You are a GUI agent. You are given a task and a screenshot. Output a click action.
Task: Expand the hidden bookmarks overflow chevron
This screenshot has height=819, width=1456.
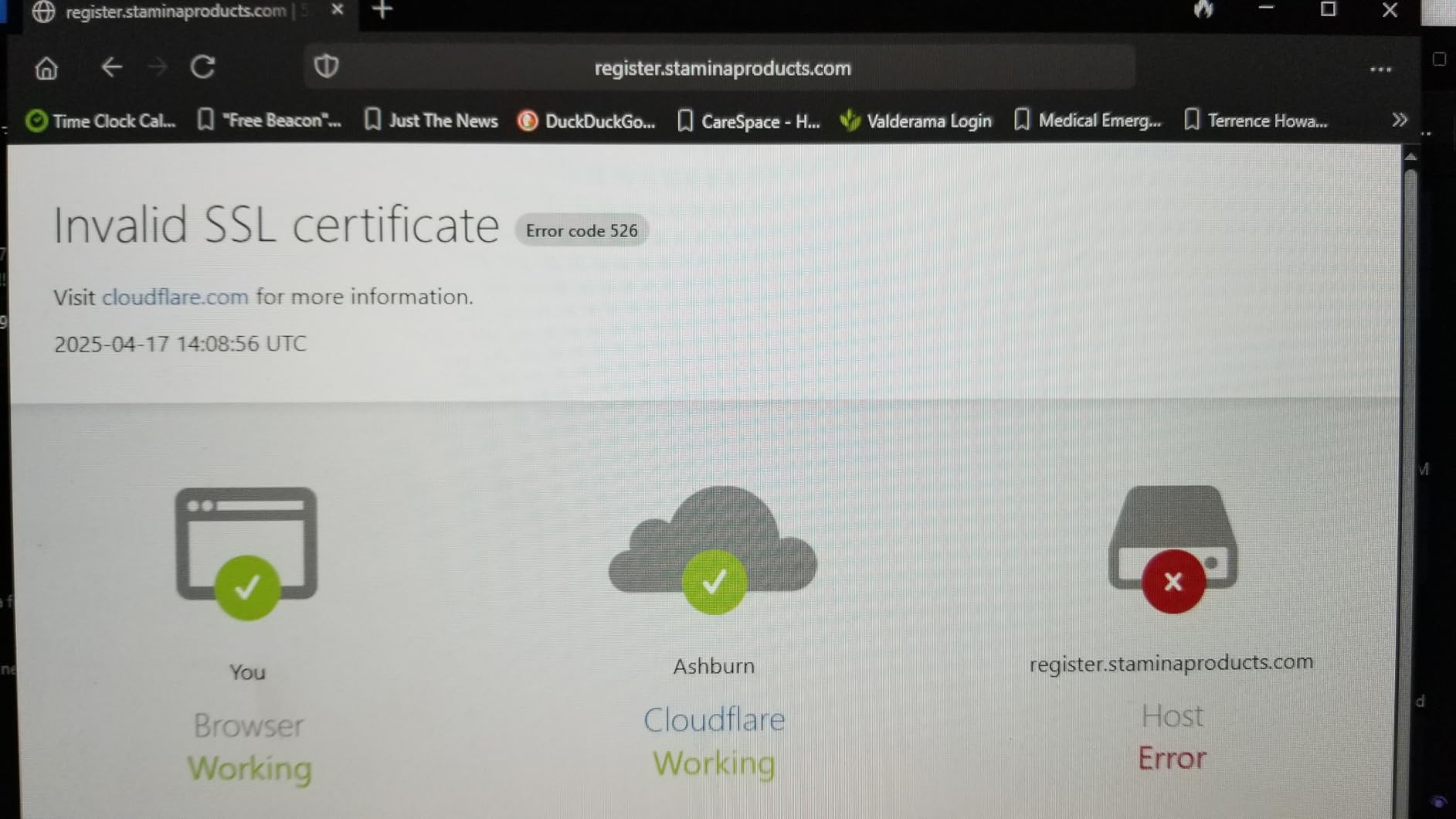(x=1399, y=120)
